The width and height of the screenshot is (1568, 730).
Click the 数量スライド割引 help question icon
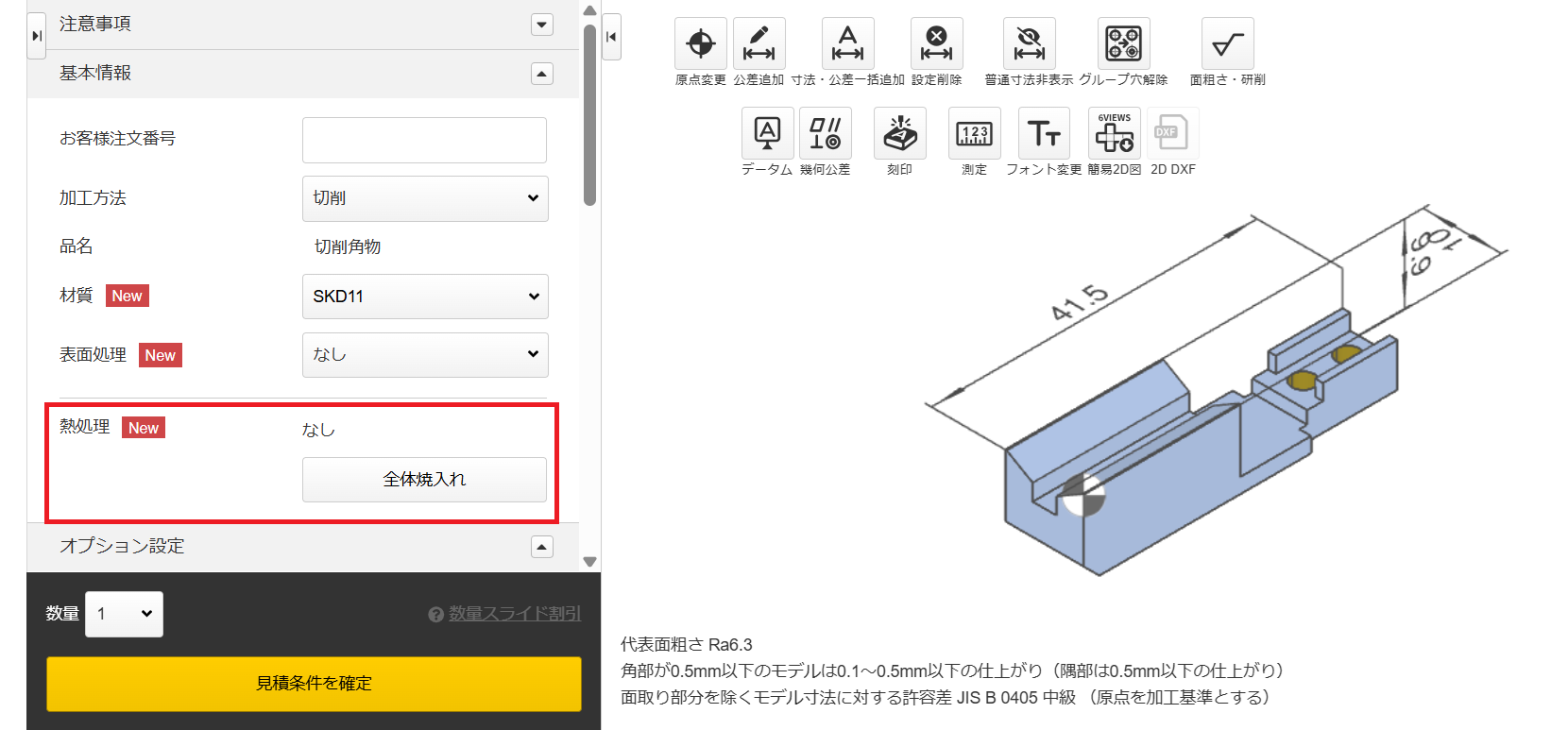point(435,615)
